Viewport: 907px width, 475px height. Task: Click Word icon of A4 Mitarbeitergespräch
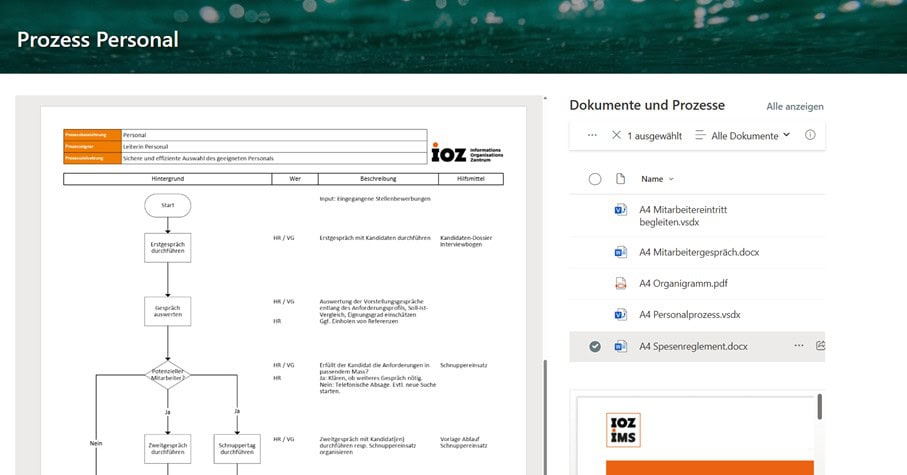coord(620,252)
